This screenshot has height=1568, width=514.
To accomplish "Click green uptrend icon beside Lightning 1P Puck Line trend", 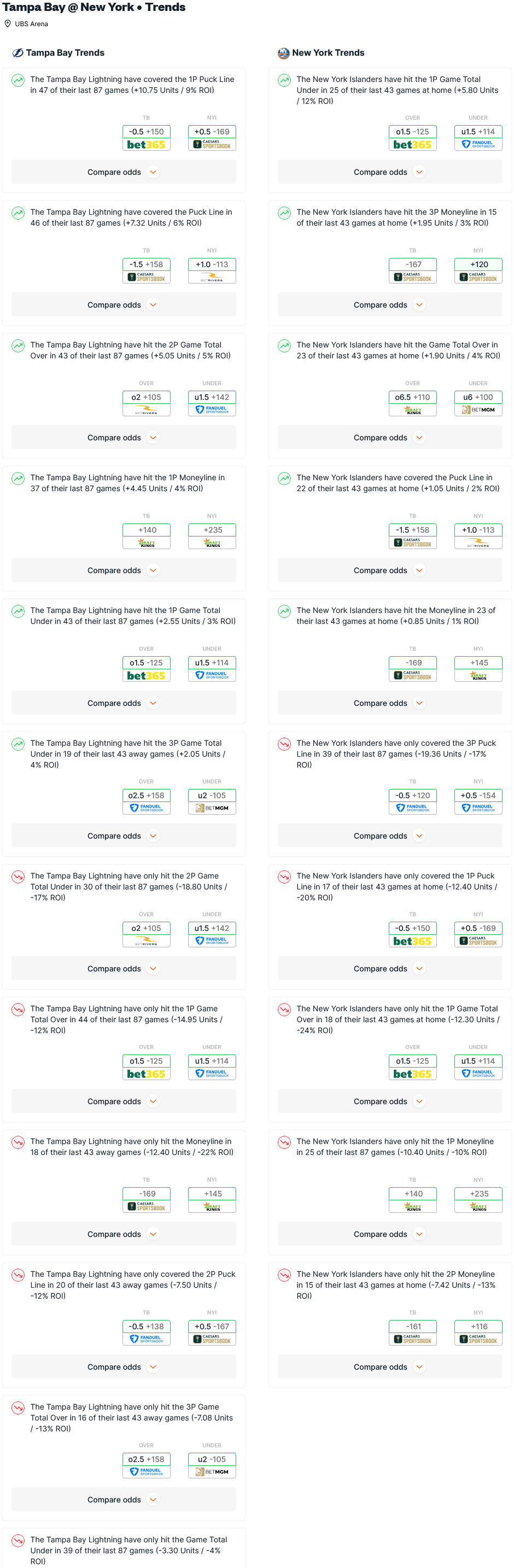I will click(x=18, y=80).
